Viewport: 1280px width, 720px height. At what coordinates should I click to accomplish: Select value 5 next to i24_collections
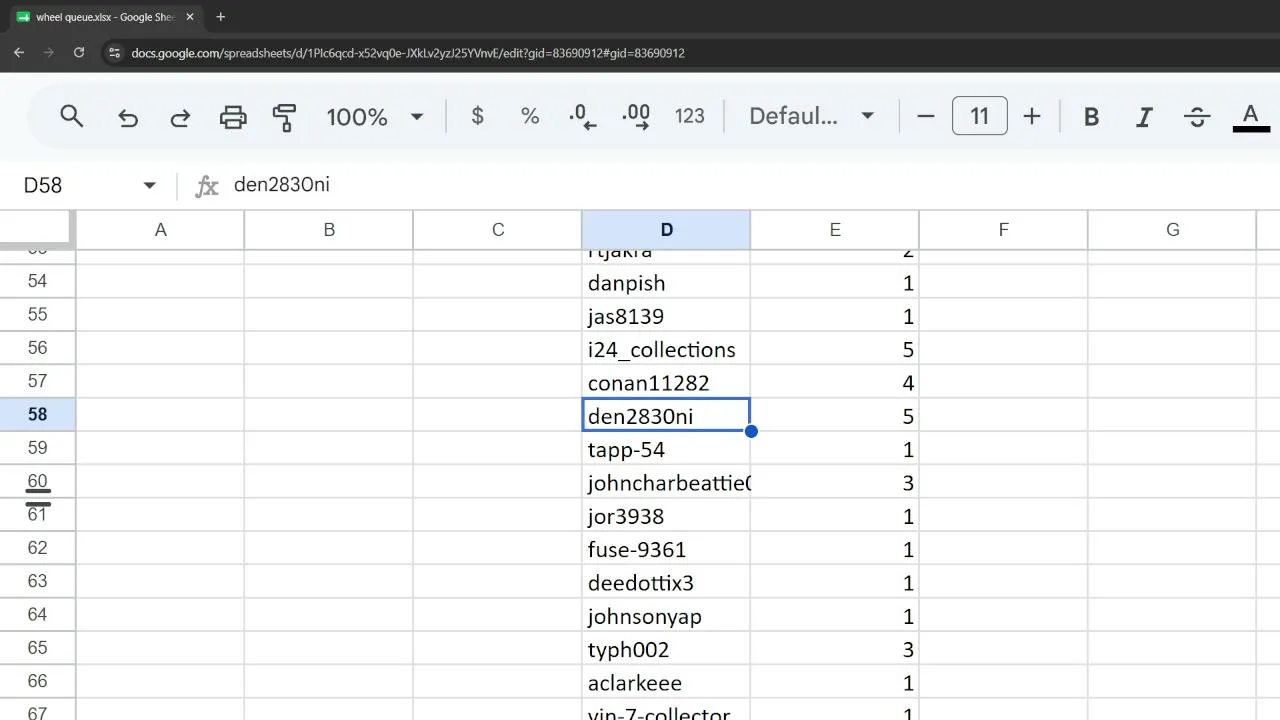(x=835, y=349)
